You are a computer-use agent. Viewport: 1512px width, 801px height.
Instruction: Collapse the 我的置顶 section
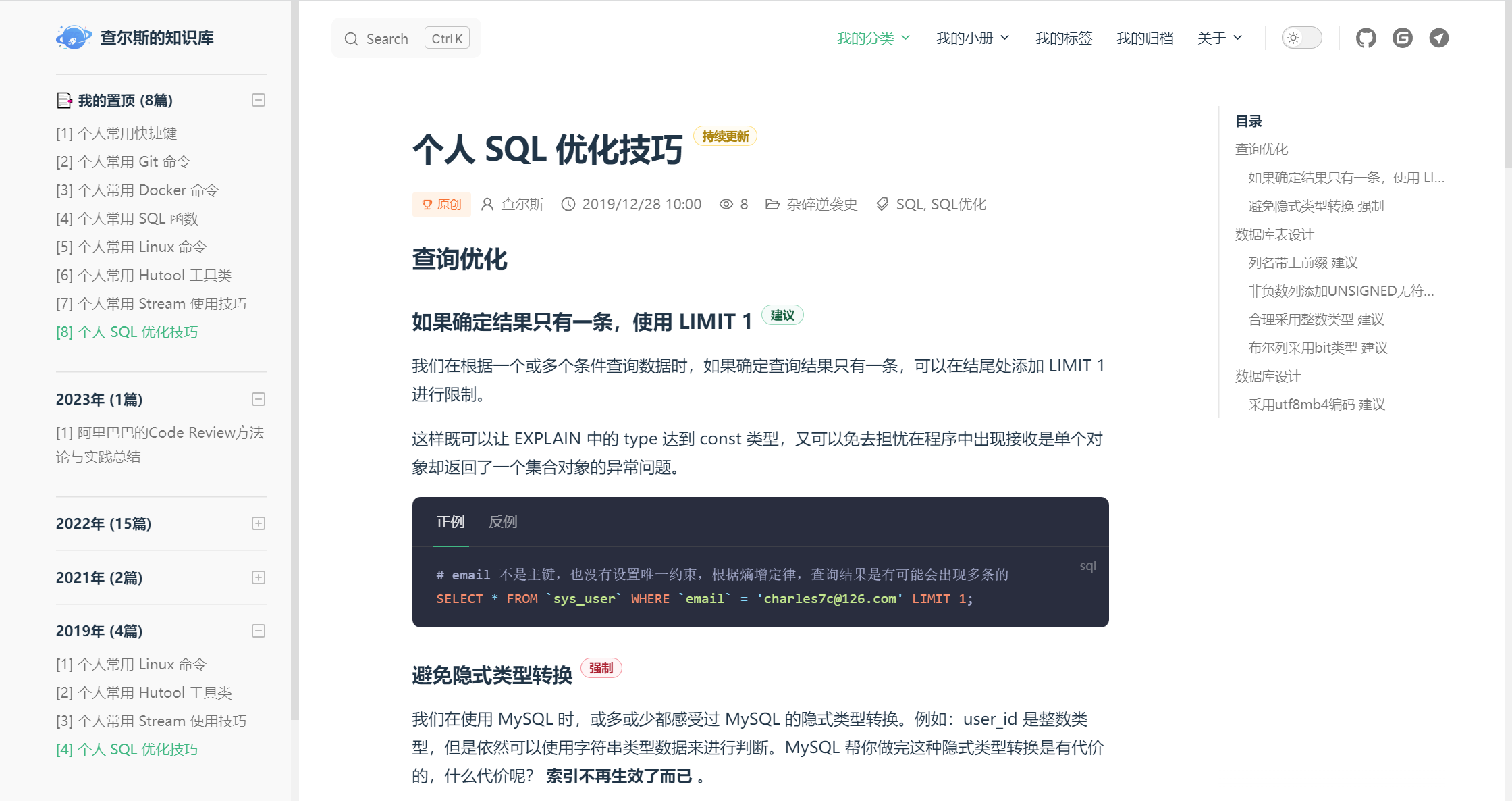pyautogui.click(x=258, y=101)
